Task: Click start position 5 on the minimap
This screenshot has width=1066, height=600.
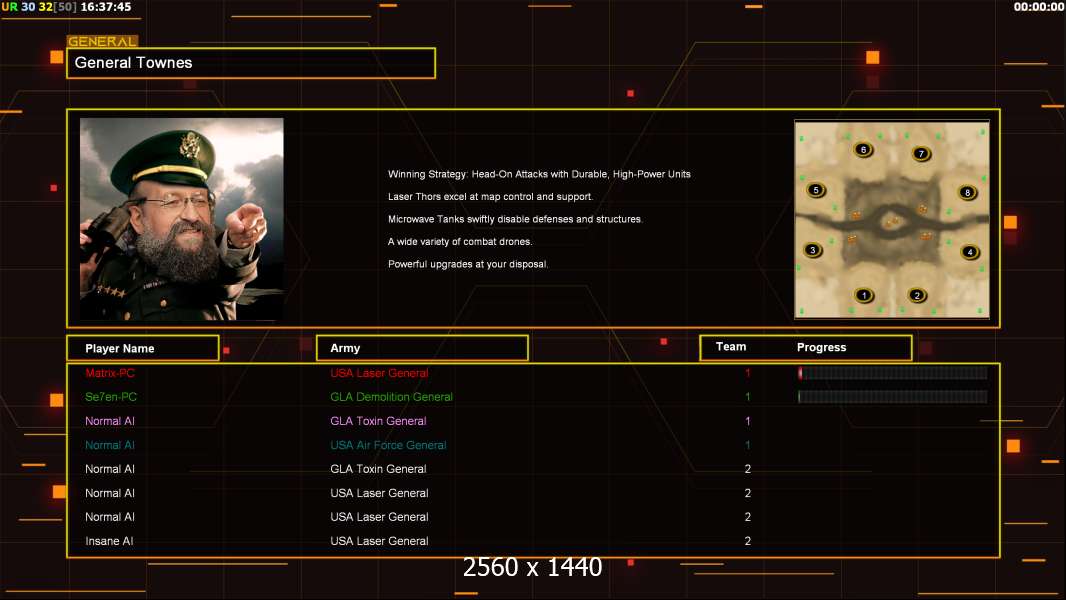Action: tap(816, 190)
